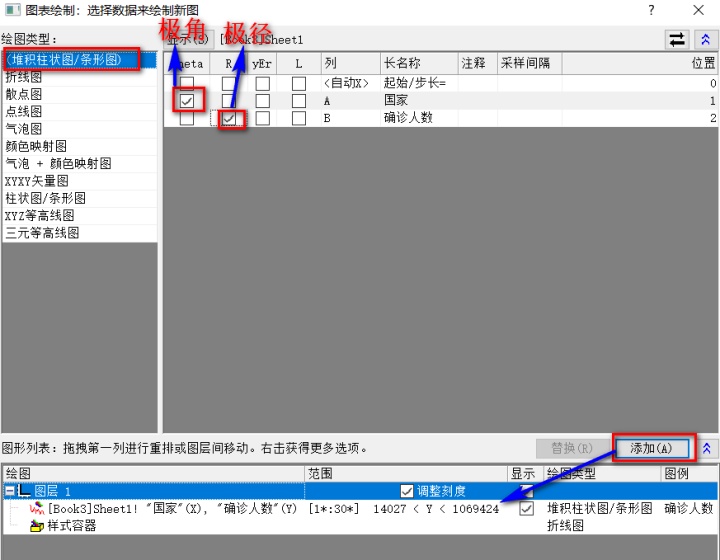Click 堆积柱状图/条形图 in plot type column

point(600,509)
